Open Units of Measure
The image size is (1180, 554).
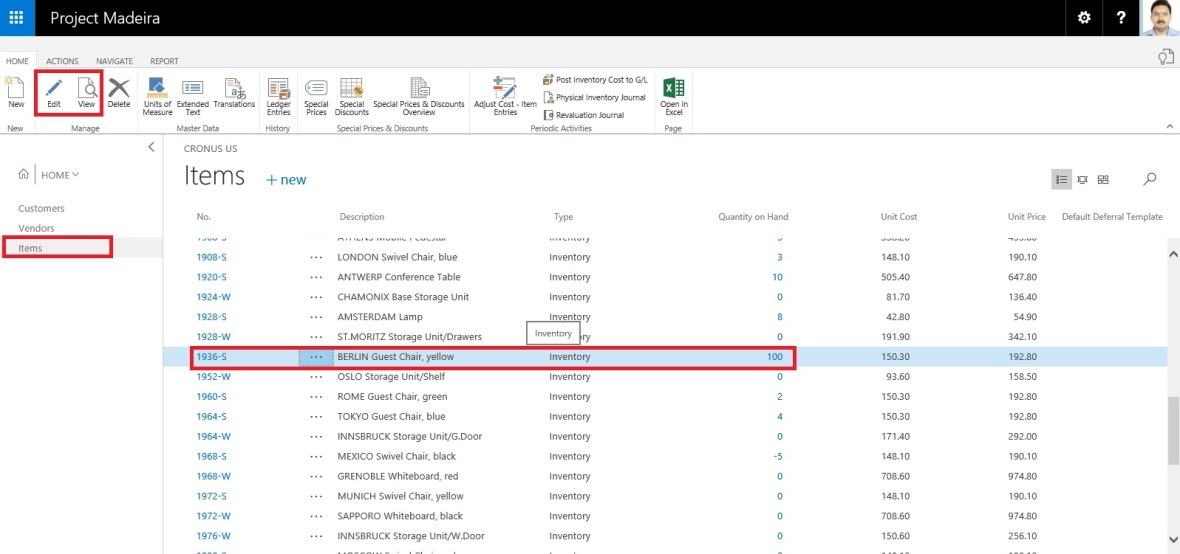coord(157,94)
